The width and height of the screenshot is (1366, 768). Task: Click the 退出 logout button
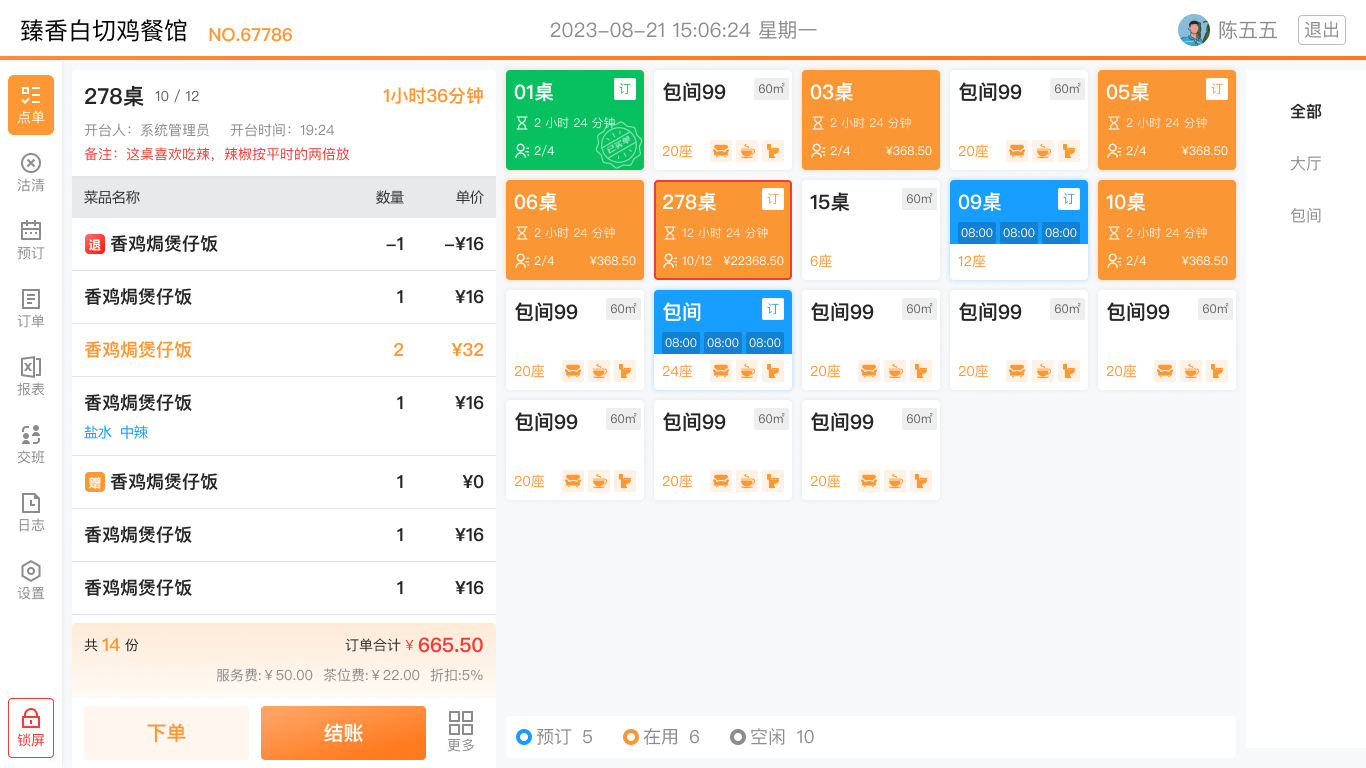[1321, 30]
